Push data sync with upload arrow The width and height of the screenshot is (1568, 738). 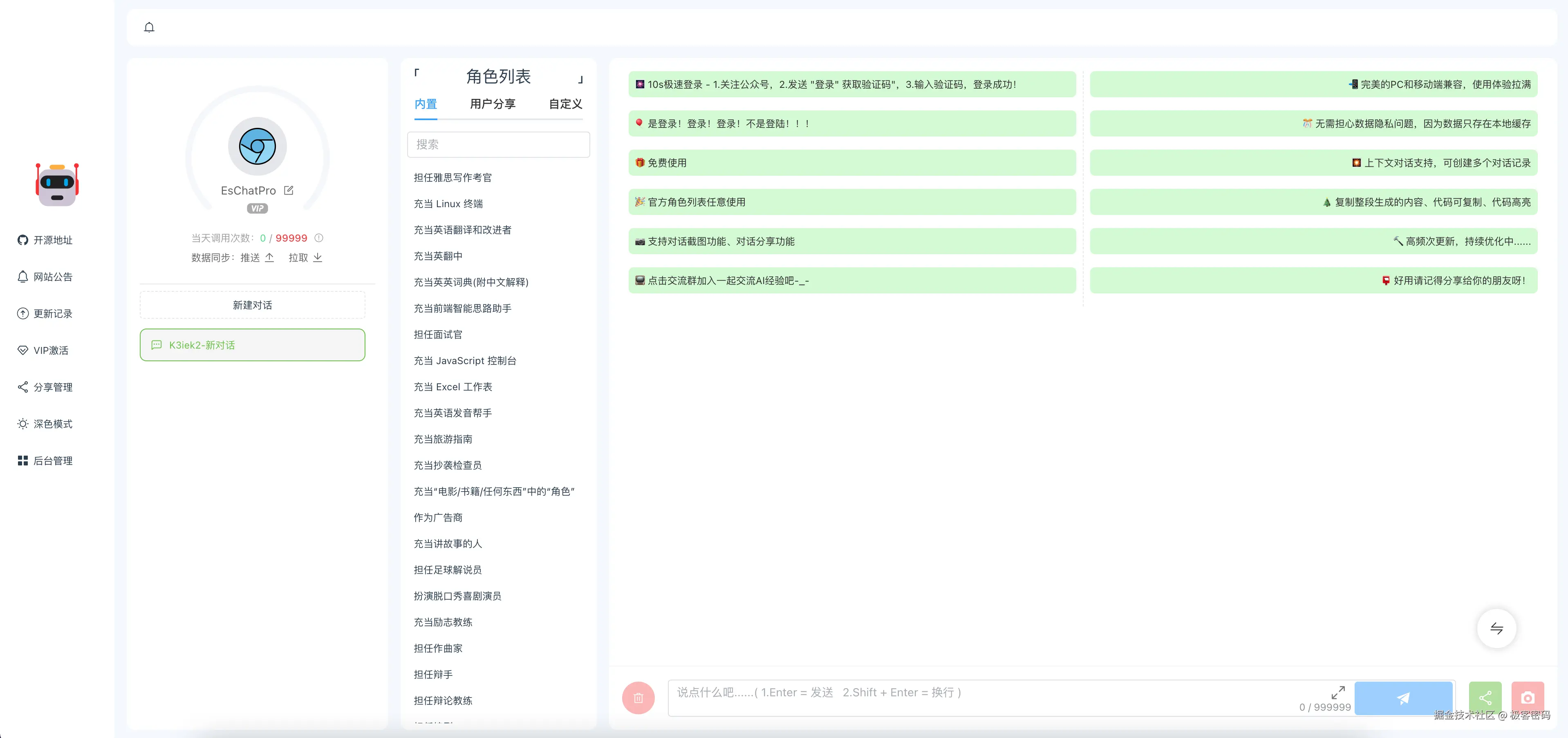[x=269, y=257]
